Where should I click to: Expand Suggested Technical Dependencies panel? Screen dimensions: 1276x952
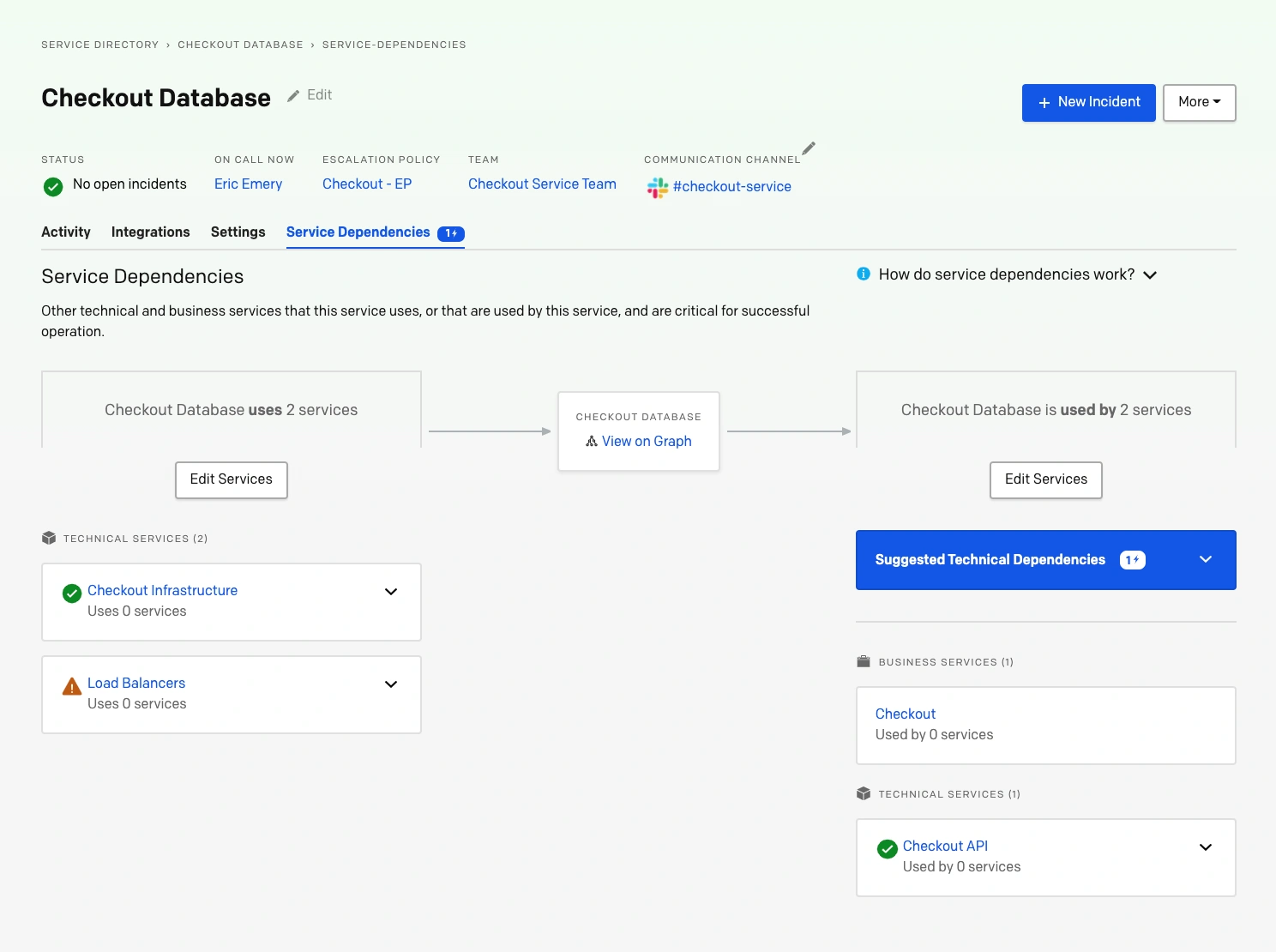pos(1205,559)
